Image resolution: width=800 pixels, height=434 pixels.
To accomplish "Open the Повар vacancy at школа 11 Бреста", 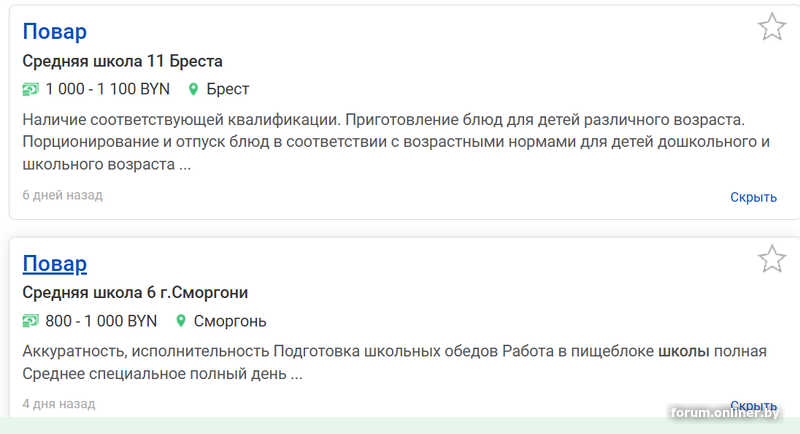I will pos(54,31).
